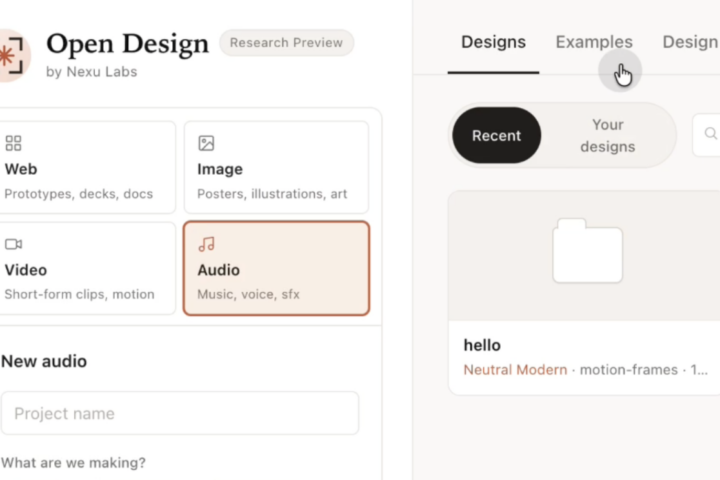The width and height of the screenshot is (720, 480).
Task: Click the New audio heading
Action: pyautogui.click(x=44, y=361)
